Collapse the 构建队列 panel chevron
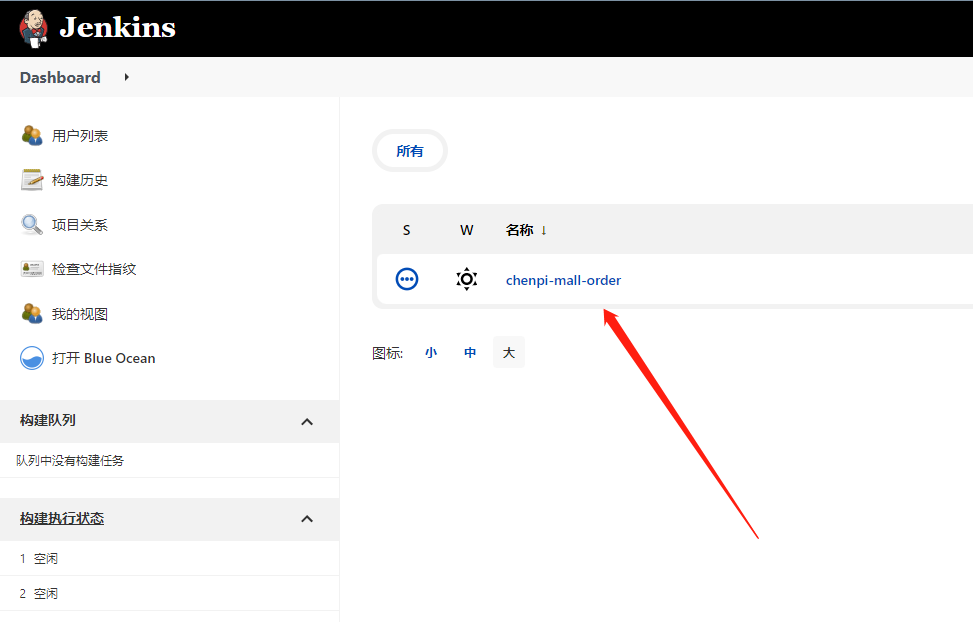Image resolution: width=973 pixels, height=622 pixels. (x=307, y=422)
